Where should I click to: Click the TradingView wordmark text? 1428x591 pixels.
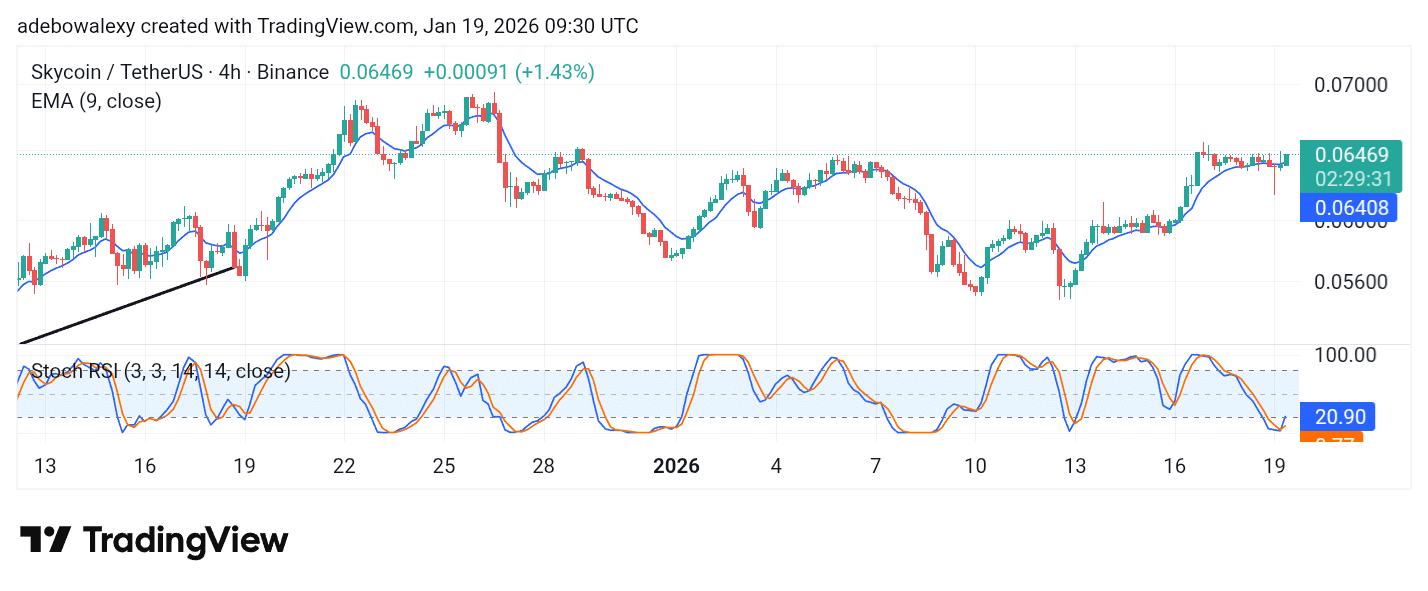185,541
